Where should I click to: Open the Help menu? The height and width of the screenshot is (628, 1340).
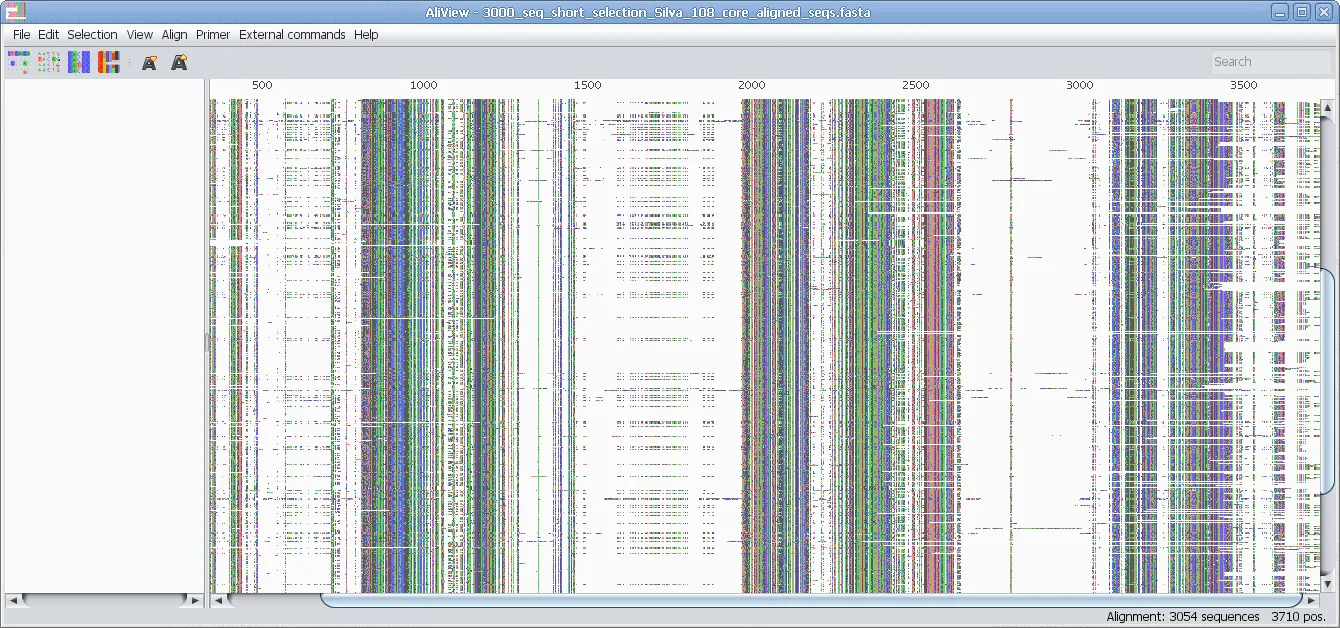pos(366,34)
